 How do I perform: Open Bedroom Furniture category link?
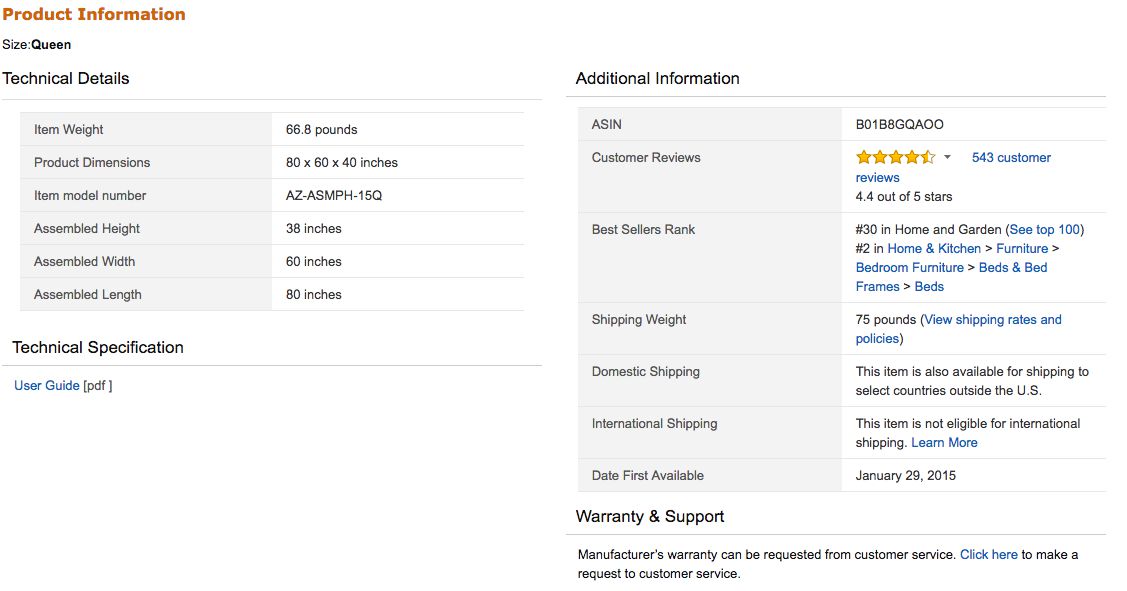click(x=909, y=267)
